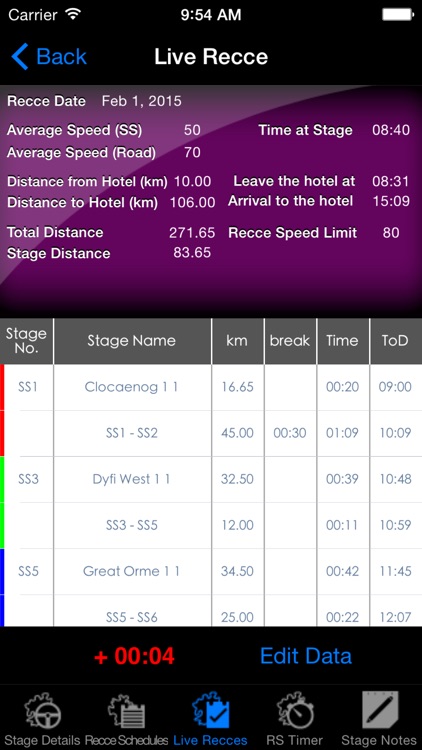The width and height of the screenshot is (422, 750).
Task: Open the Recce Schedules calendar icon
Action: point(127,712)
